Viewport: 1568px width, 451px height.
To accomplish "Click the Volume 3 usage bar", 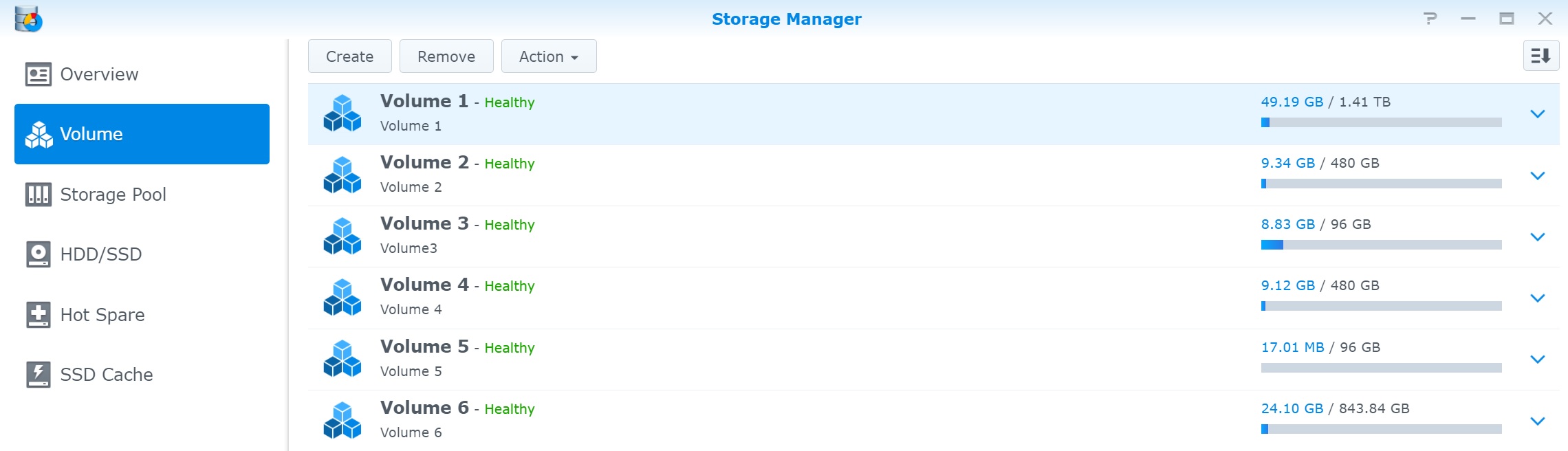I will click(1381, 245).
